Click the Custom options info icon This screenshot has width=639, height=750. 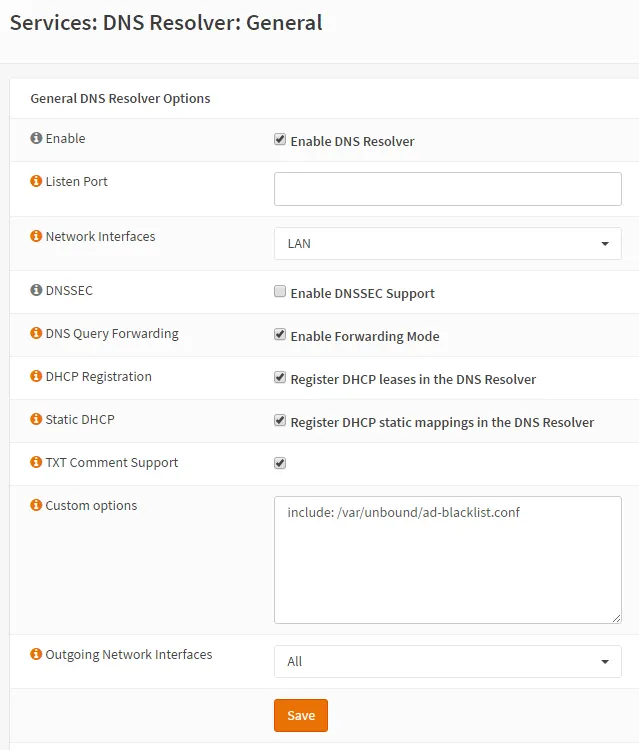click(36, 506)
